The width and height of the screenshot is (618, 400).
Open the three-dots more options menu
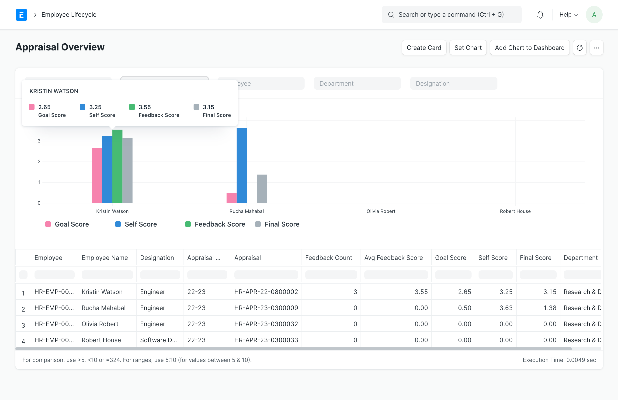click(597, 47)
